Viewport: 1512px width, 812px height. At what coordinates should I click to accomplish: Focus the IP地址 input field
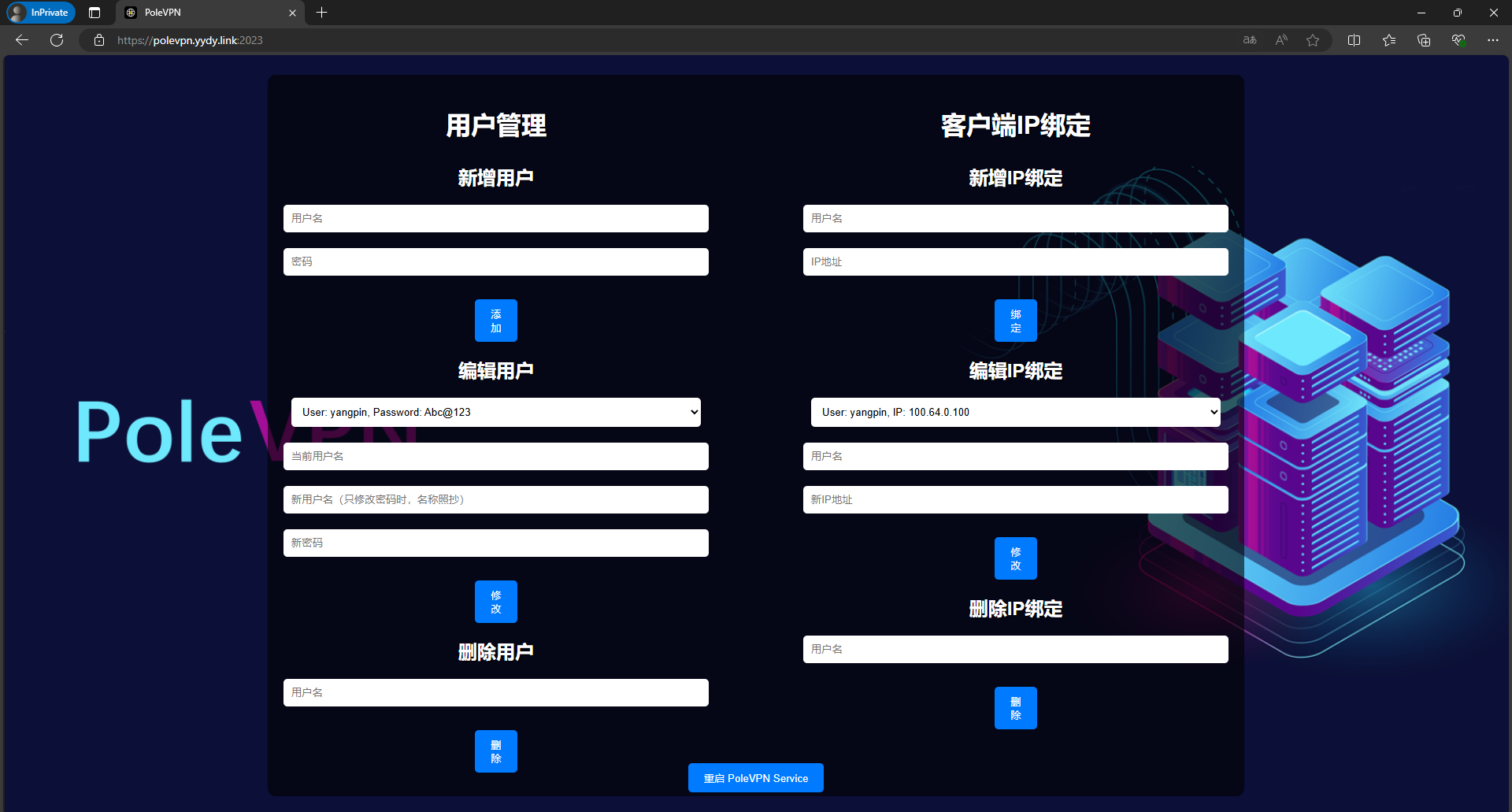pyautogui.click(x=1016, y=261)
